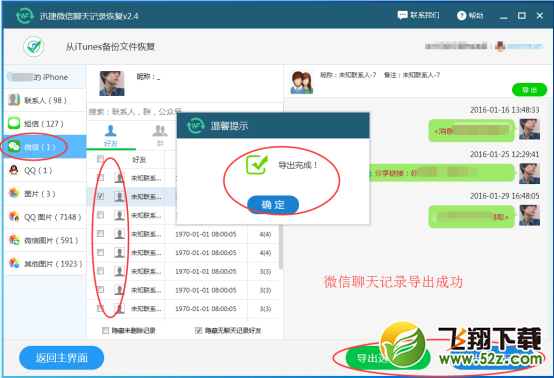The height and width of the screenshot is (378, 554).
Task: Click the last row's 1970-01-01 08:00:05 date cell
Action: pyautogui.click(x=206, y=308)
